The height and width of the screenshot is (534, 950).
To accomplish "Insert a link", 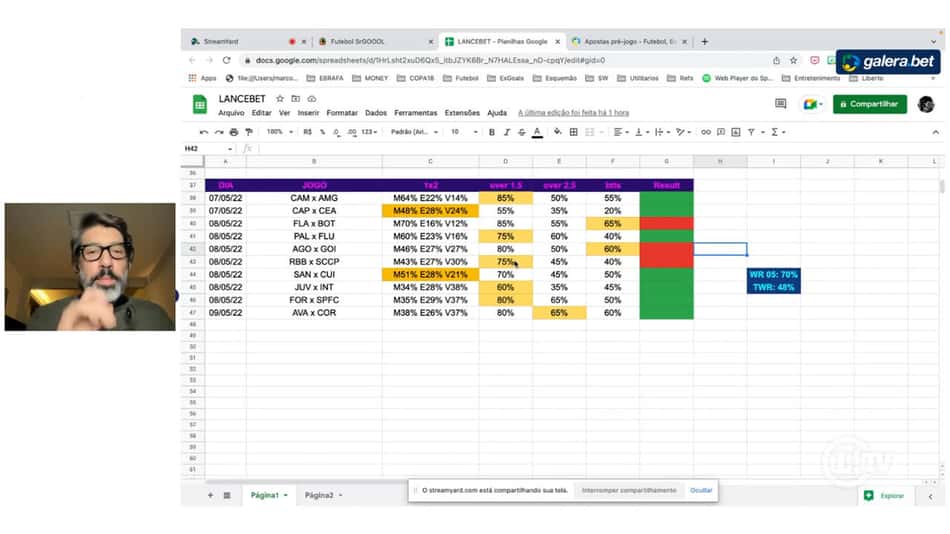I will pyautogui.click(x=706, y=132).
